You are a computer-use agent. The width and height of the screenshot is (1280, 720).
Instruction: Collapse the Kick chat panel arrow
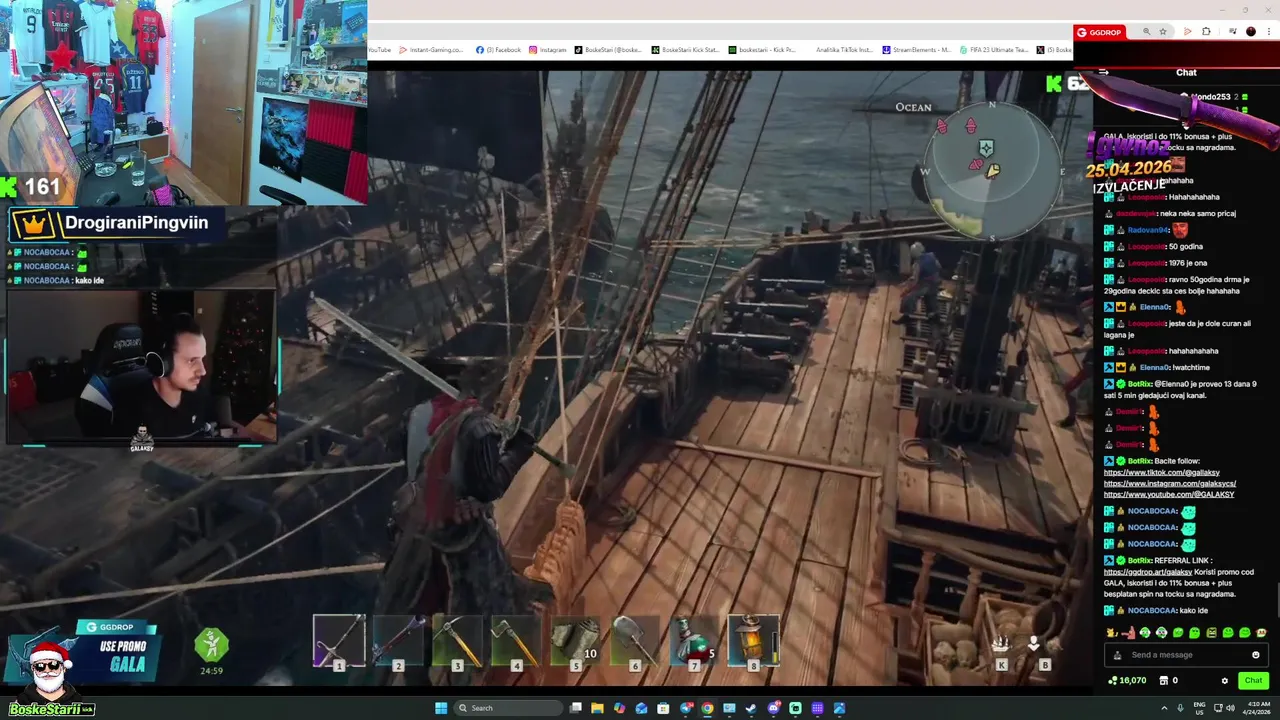[1104, 72]
